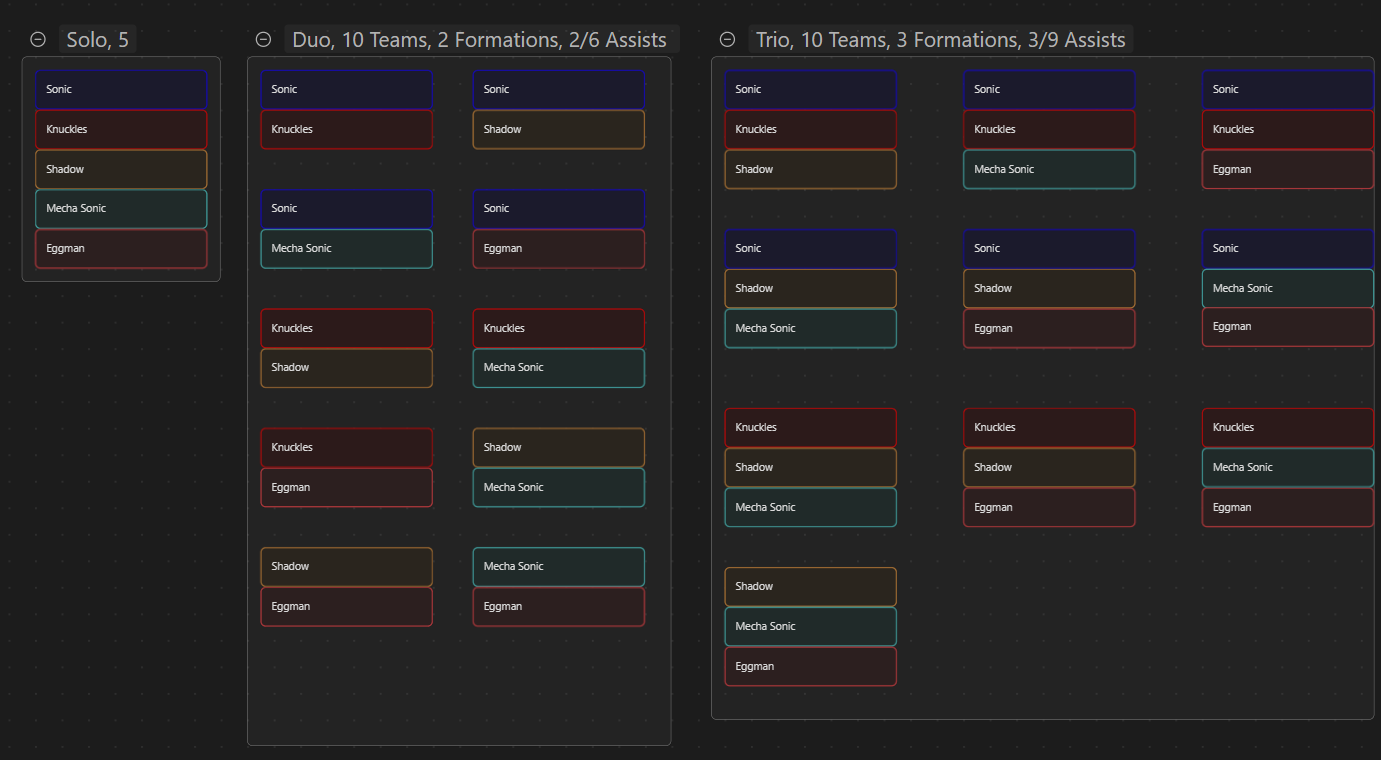The width and height of the screenshot is (1381, 760).
Task: Click Knuckles in Trio Sonic, Knuckles, Shadow team
Action: click(x=811, y=130)
